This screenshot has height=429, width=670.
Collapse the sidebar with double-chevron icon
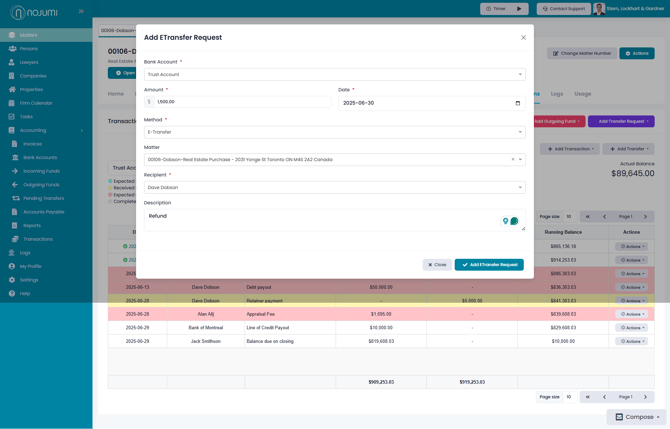pos(81,12)
